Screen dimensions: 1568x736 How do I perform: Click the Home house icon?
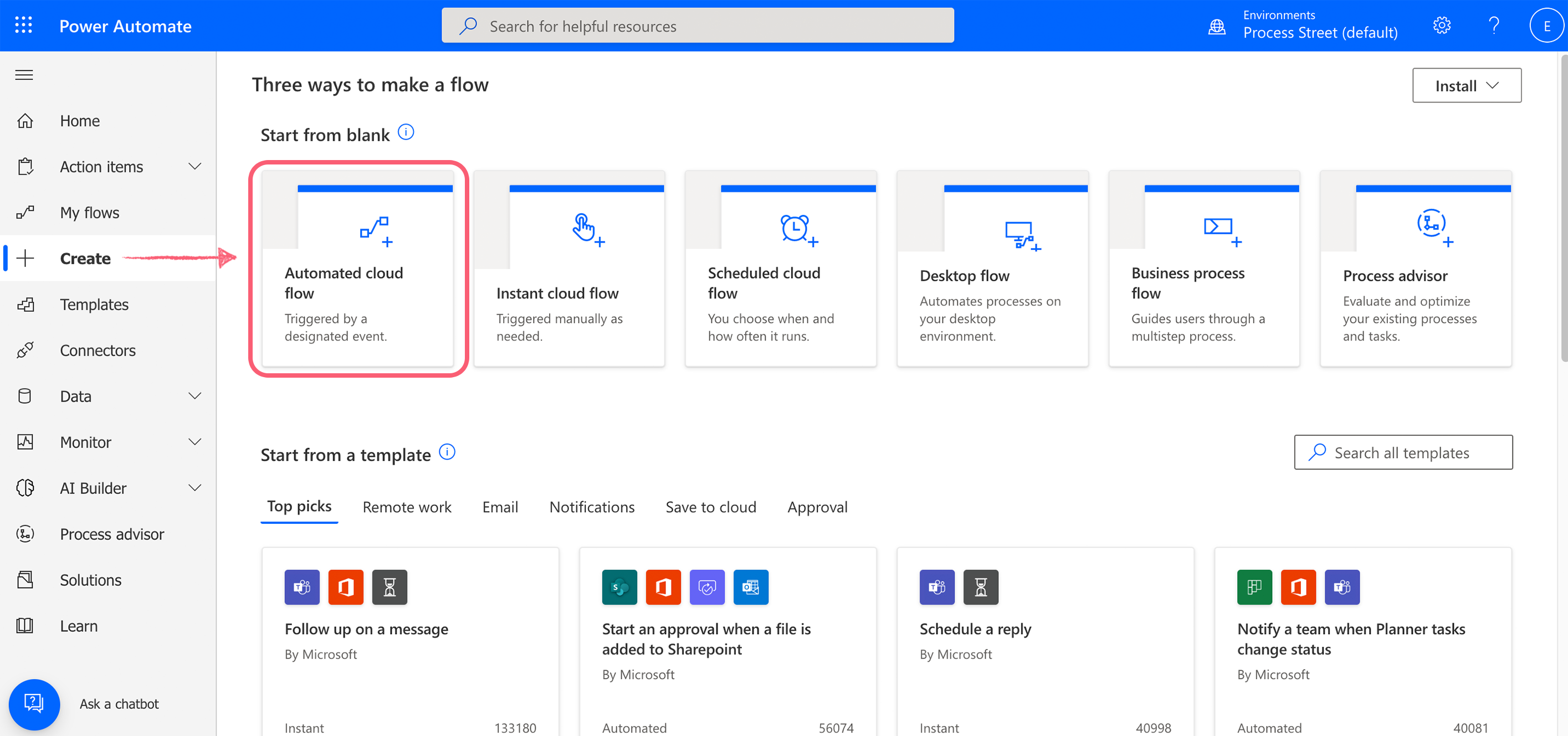point(25,120)
